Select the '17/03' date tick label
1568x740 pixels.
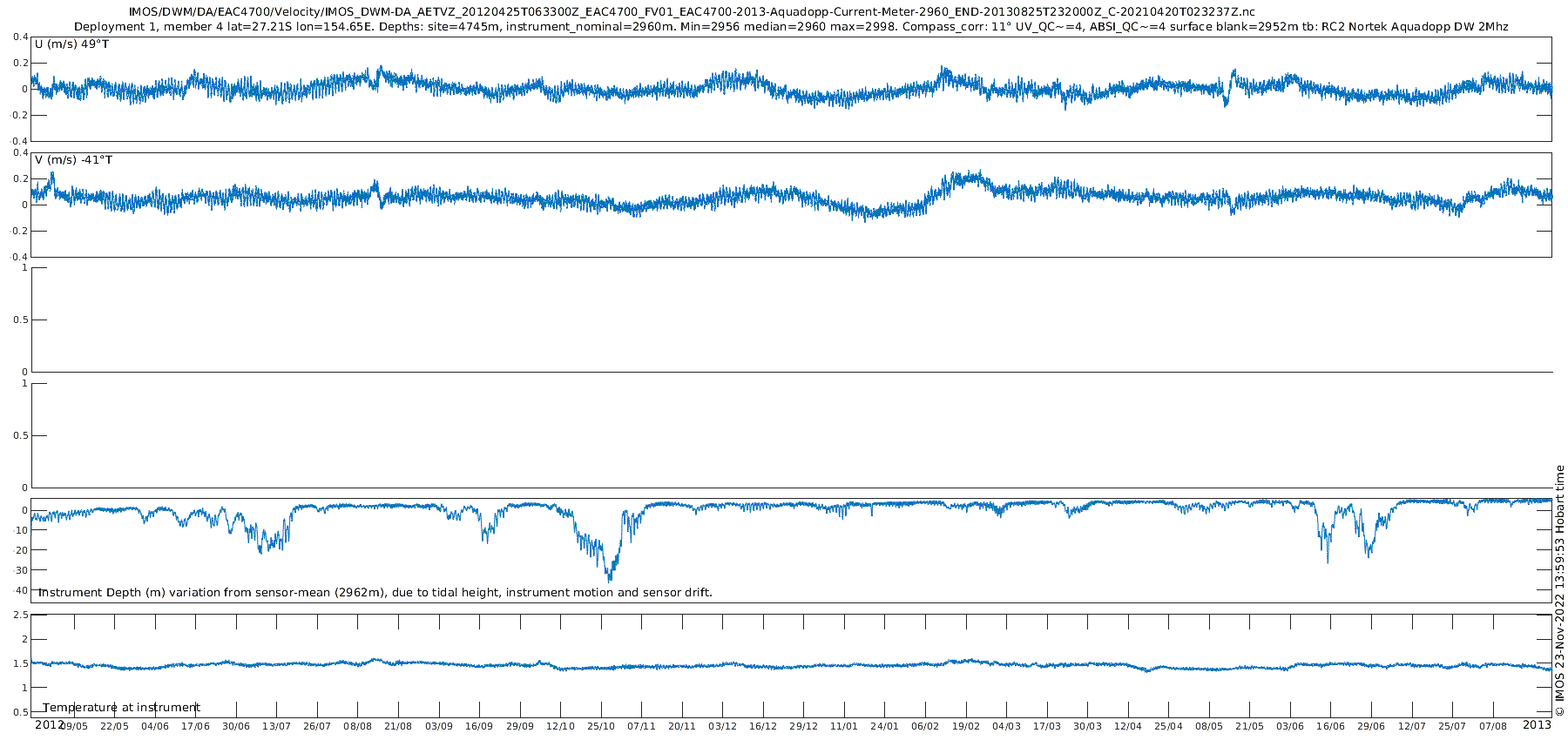1047,726
